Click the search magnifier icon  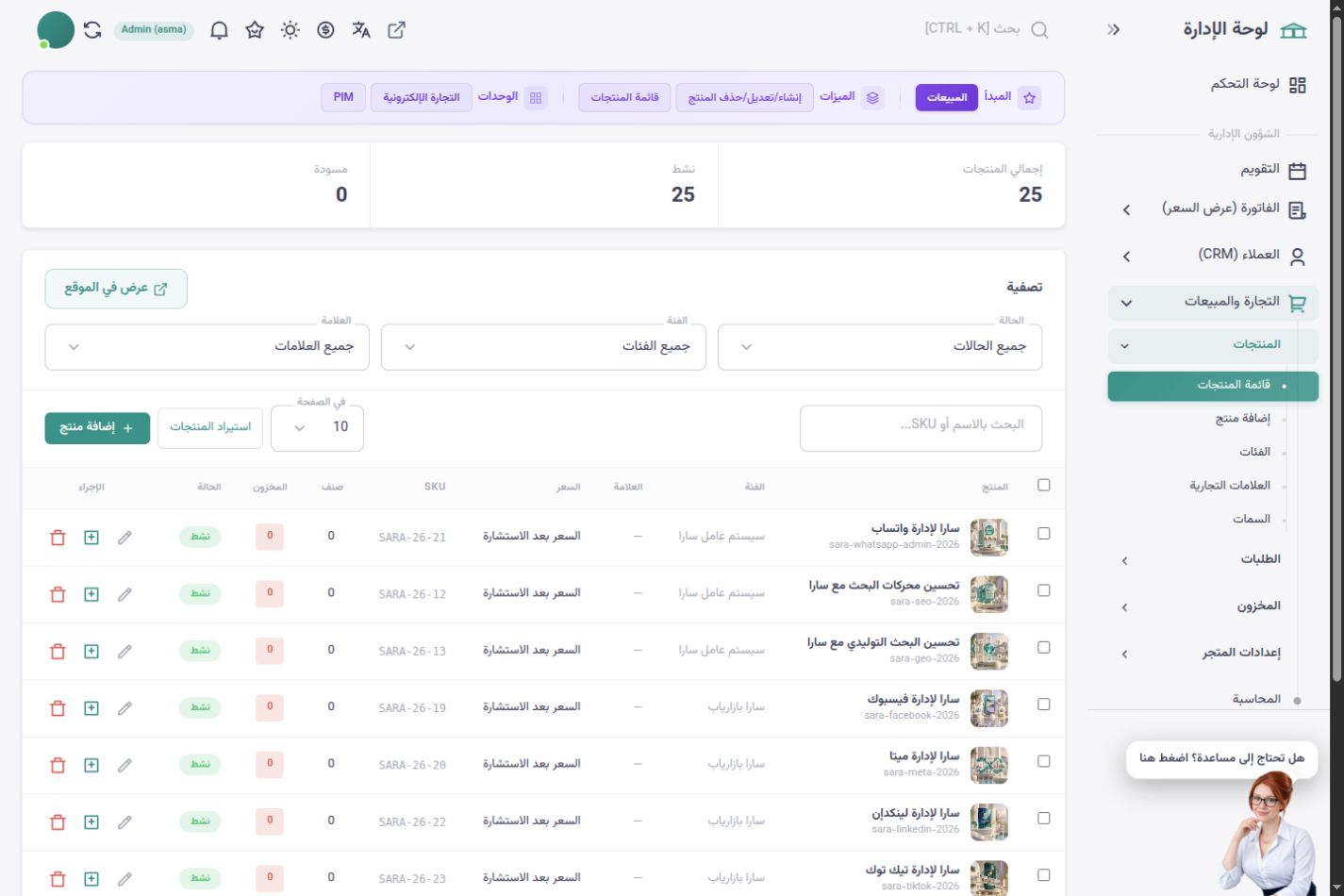(1039, 30)
